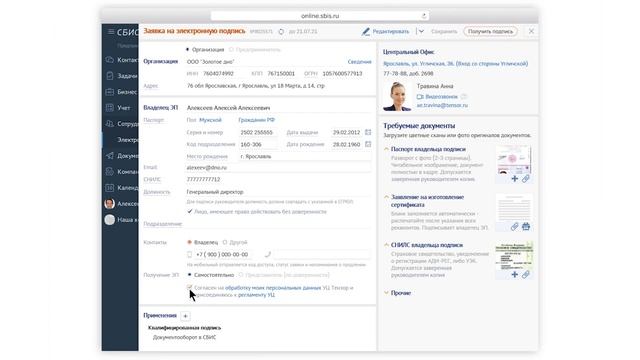This screenshot has height=360, width=640.
Task: Click the Email field alexeev@dno.ru
Action: coord(279,168)
